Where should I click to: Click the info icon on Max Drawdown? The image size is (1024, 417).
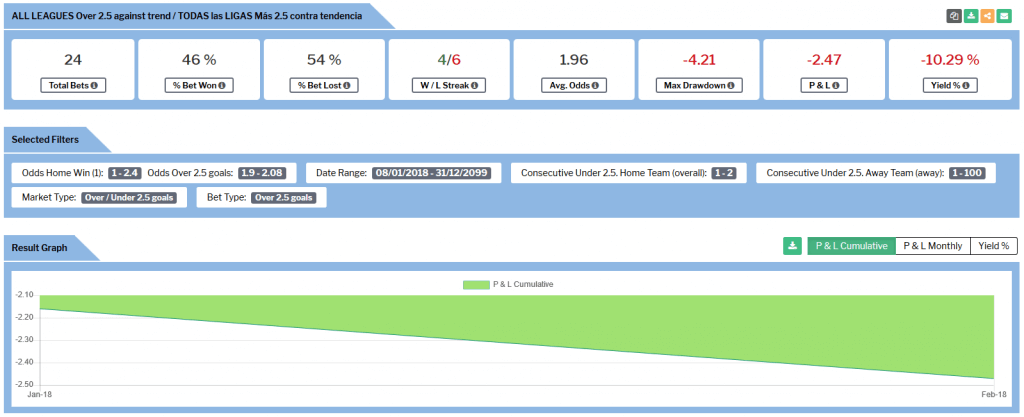point(730,85)
